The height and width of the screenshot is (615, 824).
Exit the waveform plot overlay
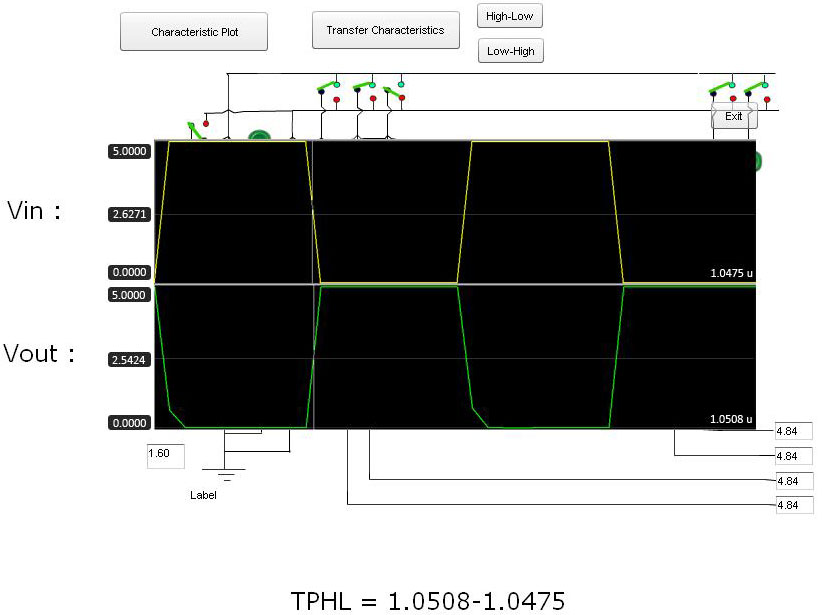734,116
